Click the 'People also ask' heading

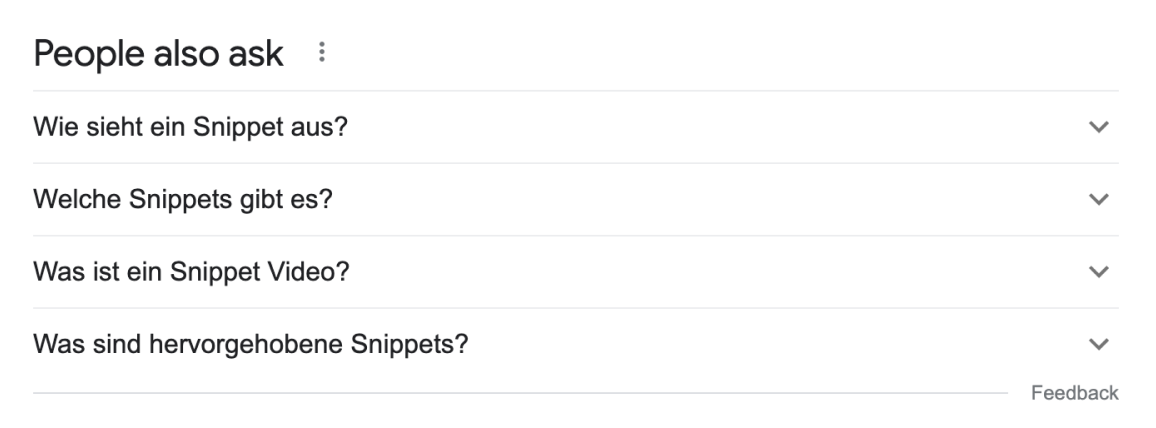[x=160, y=53]
